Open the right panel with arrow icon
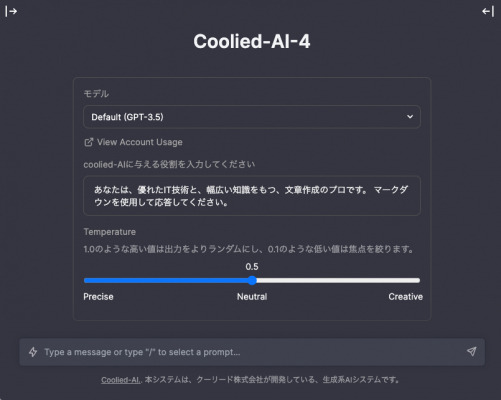The width and height of the screenshot is (501, 400). (488, 11)
